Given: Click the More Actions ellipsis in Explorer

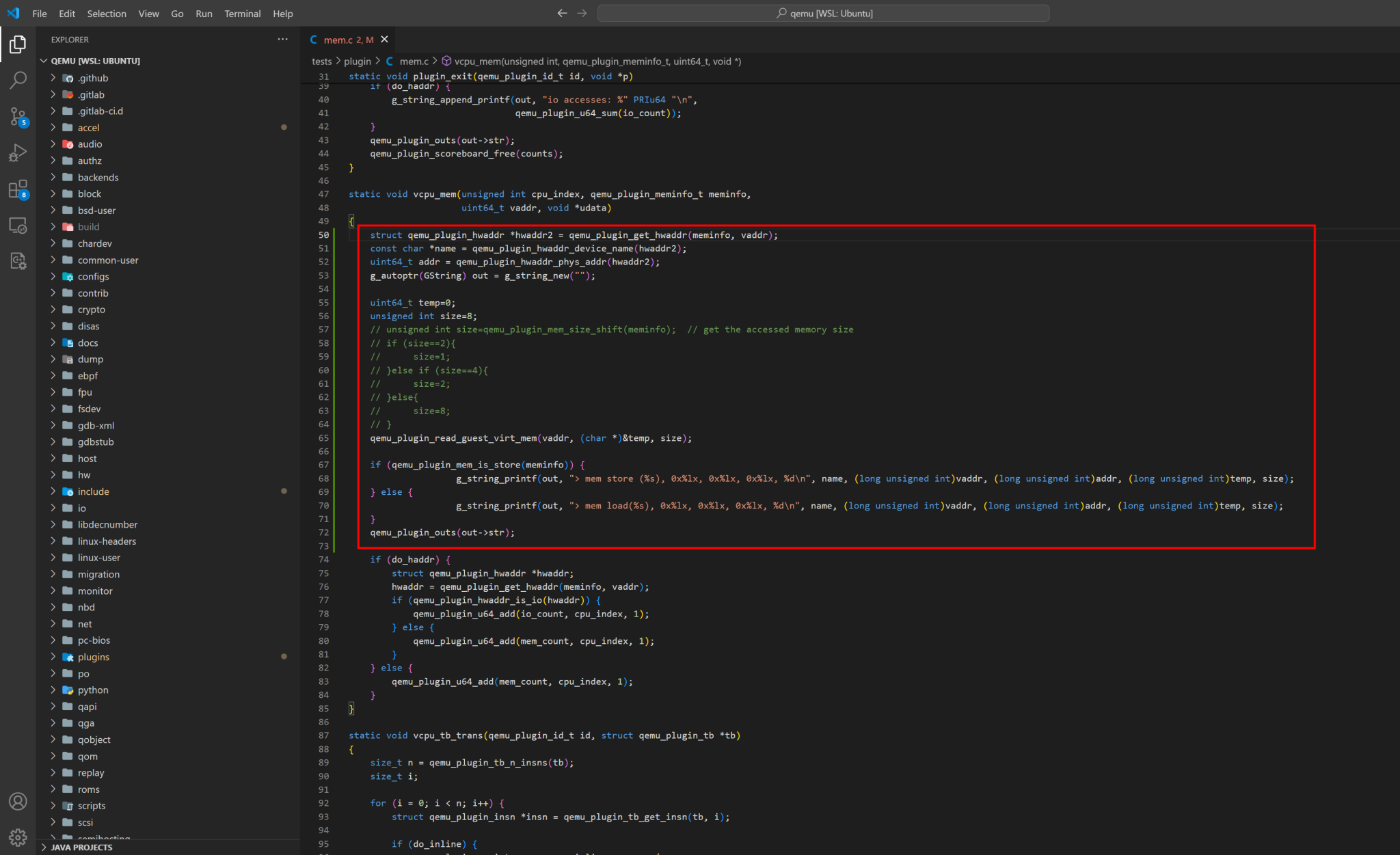Looking at the screenshot, I should [283, 39].
